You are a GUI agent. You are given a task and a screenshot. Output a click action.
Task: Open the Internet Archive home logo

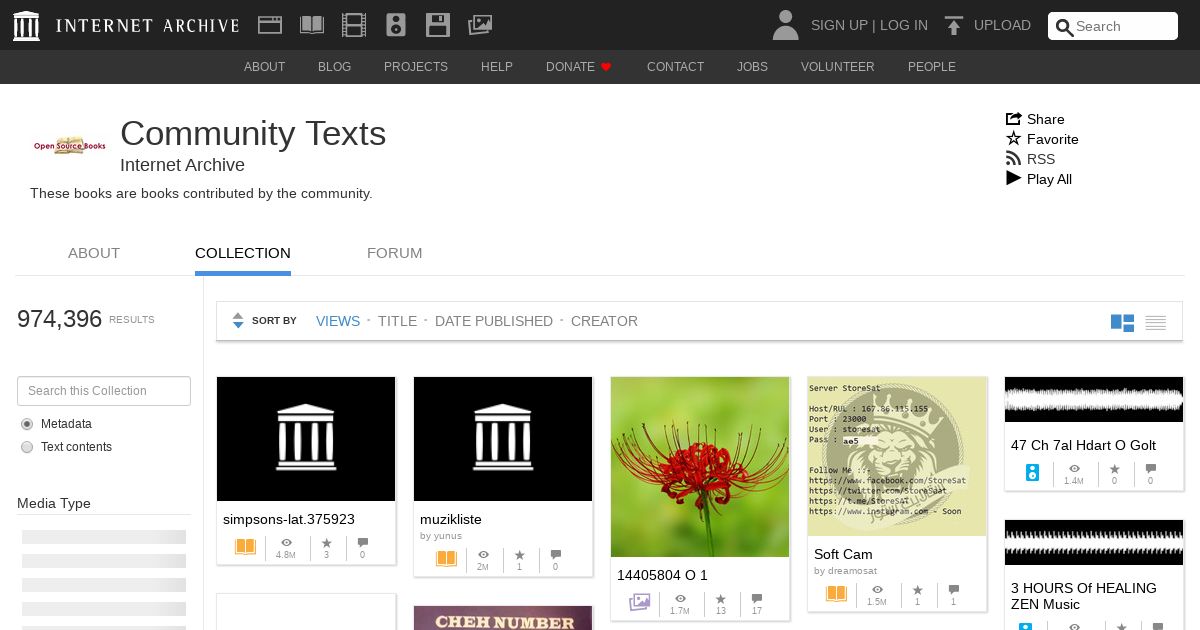point(126,26)
